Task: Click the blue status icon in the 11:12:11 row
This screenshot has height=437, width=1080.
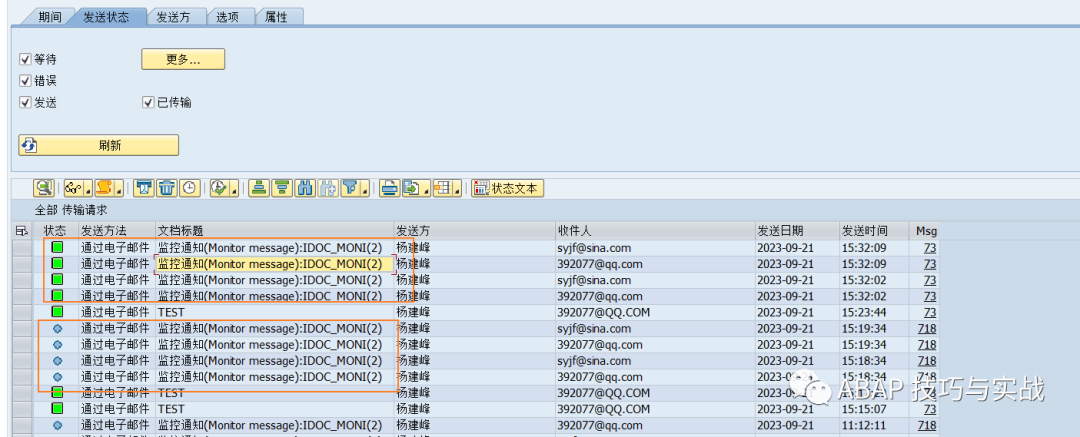Action: click(x=57, y=425)
